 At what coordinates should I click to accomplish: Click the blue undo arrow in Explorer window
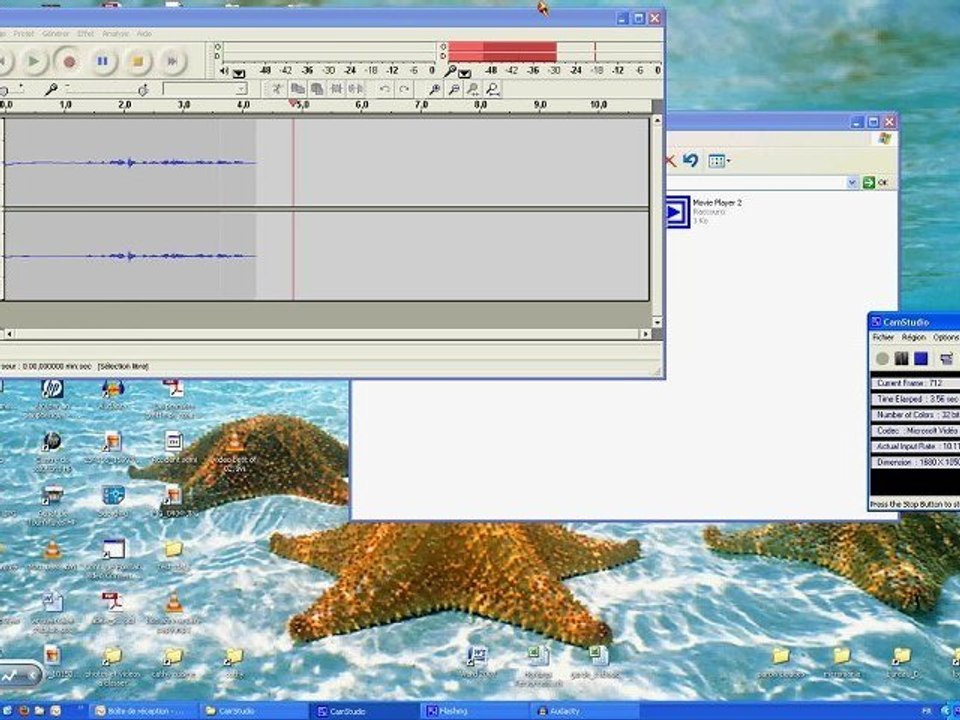(691, 160)
